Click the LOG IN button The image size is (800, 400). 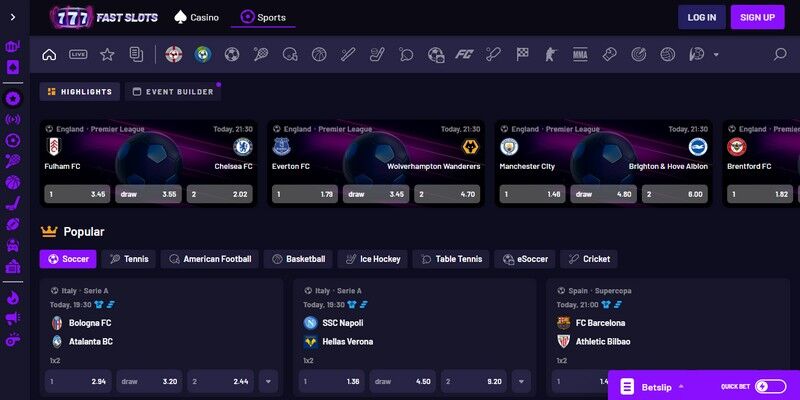pyautogui.click(x=702, y=17)
